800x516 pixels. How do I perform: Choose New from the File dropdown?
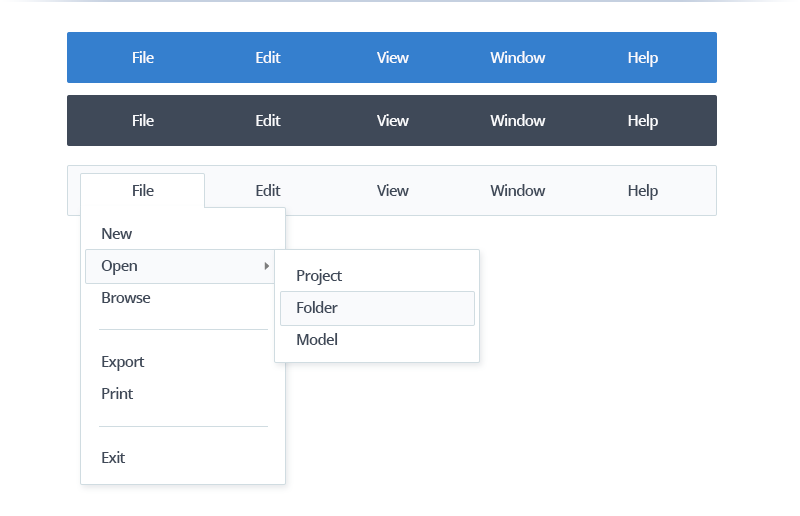point(117,234)
